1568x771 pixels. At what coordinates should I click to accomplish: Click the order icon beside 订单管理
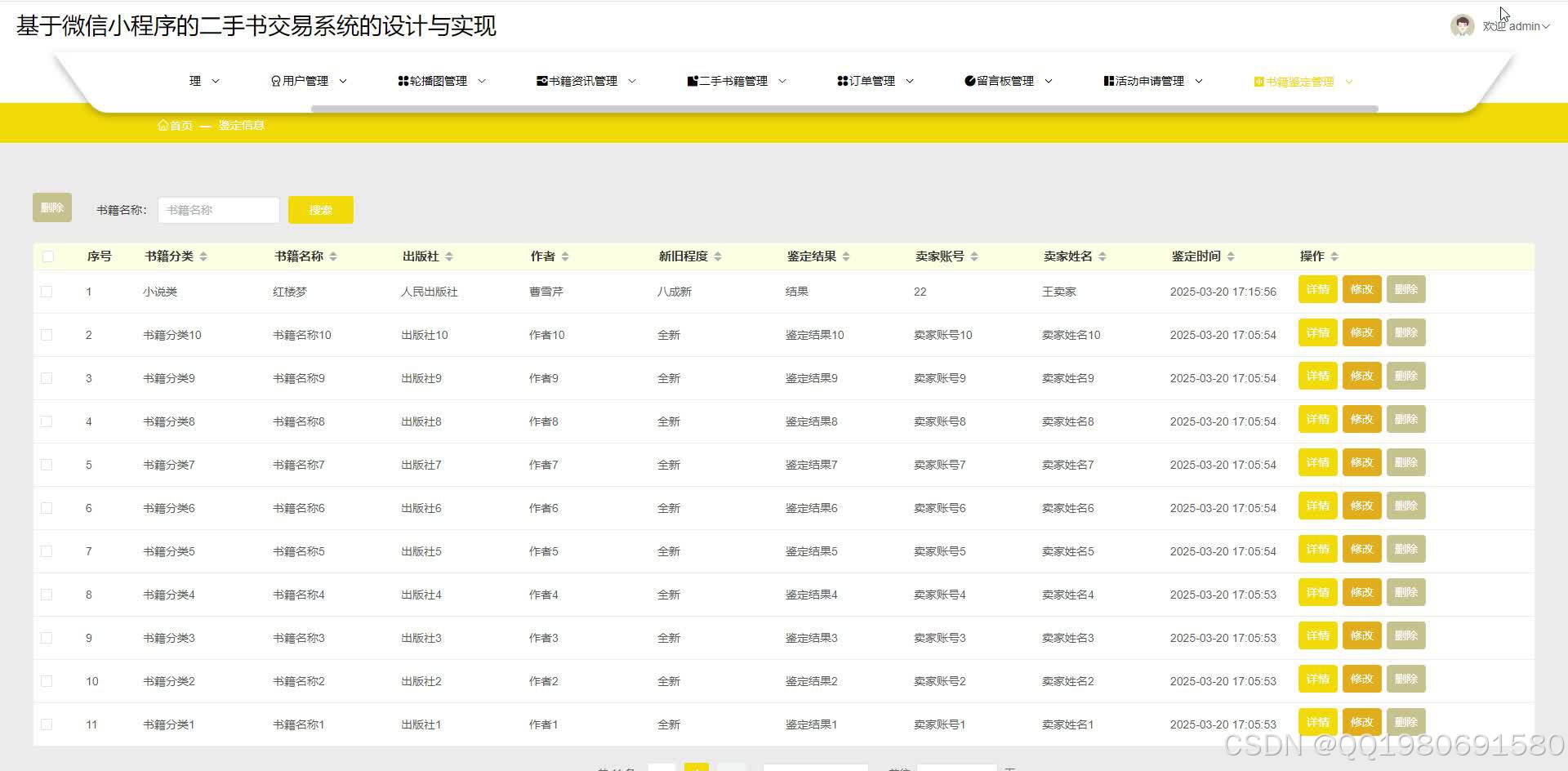pyautogui.click(x=842, y=80)
